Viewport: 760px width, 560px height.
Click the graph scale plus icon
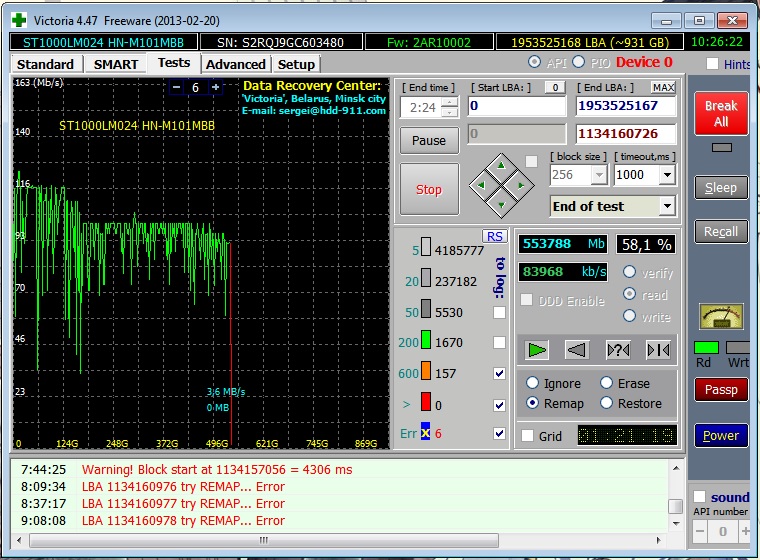coord(214,88)
